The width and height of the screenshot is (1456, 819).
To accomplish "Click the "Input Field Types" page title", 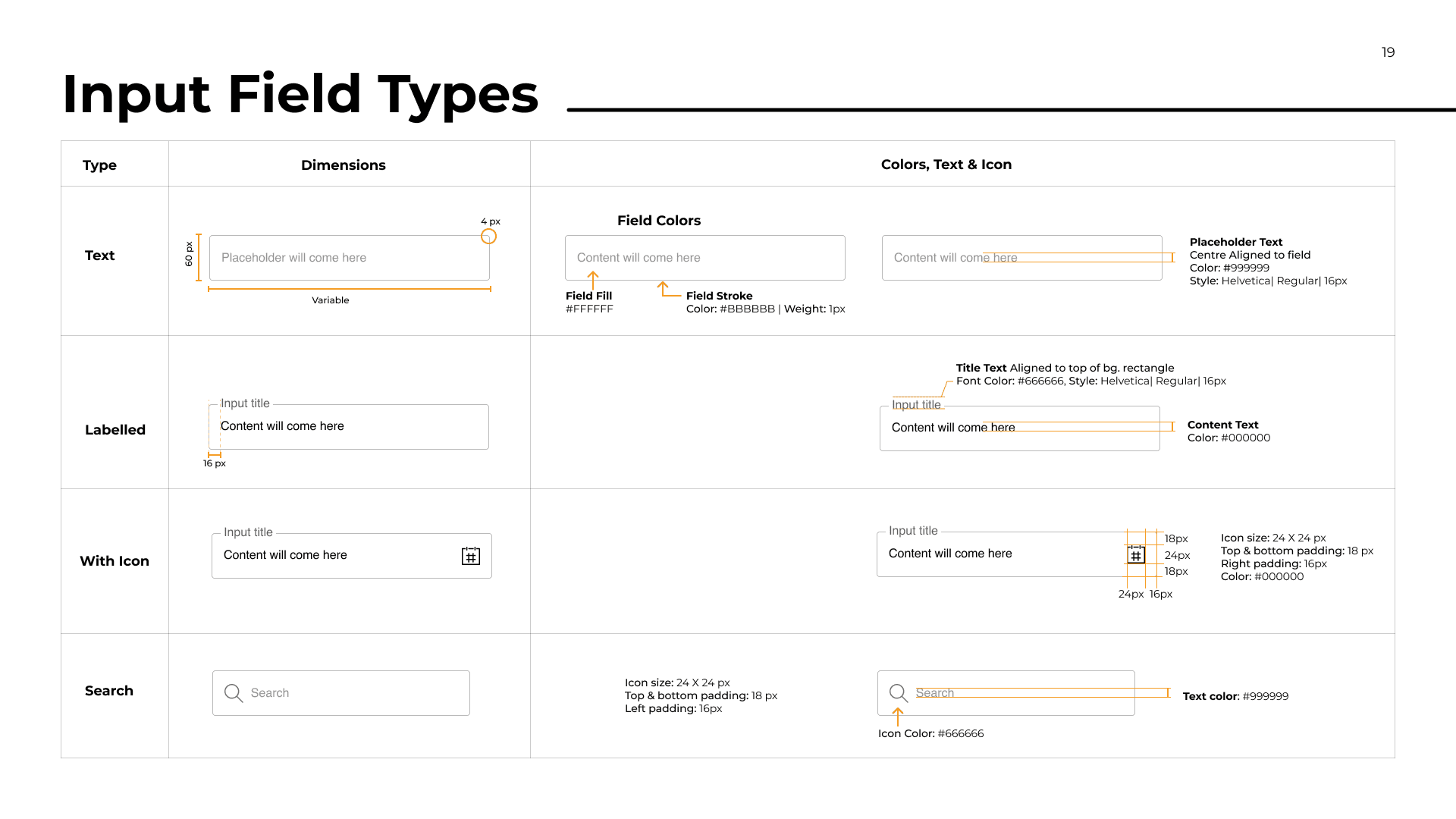I will 300,94.
